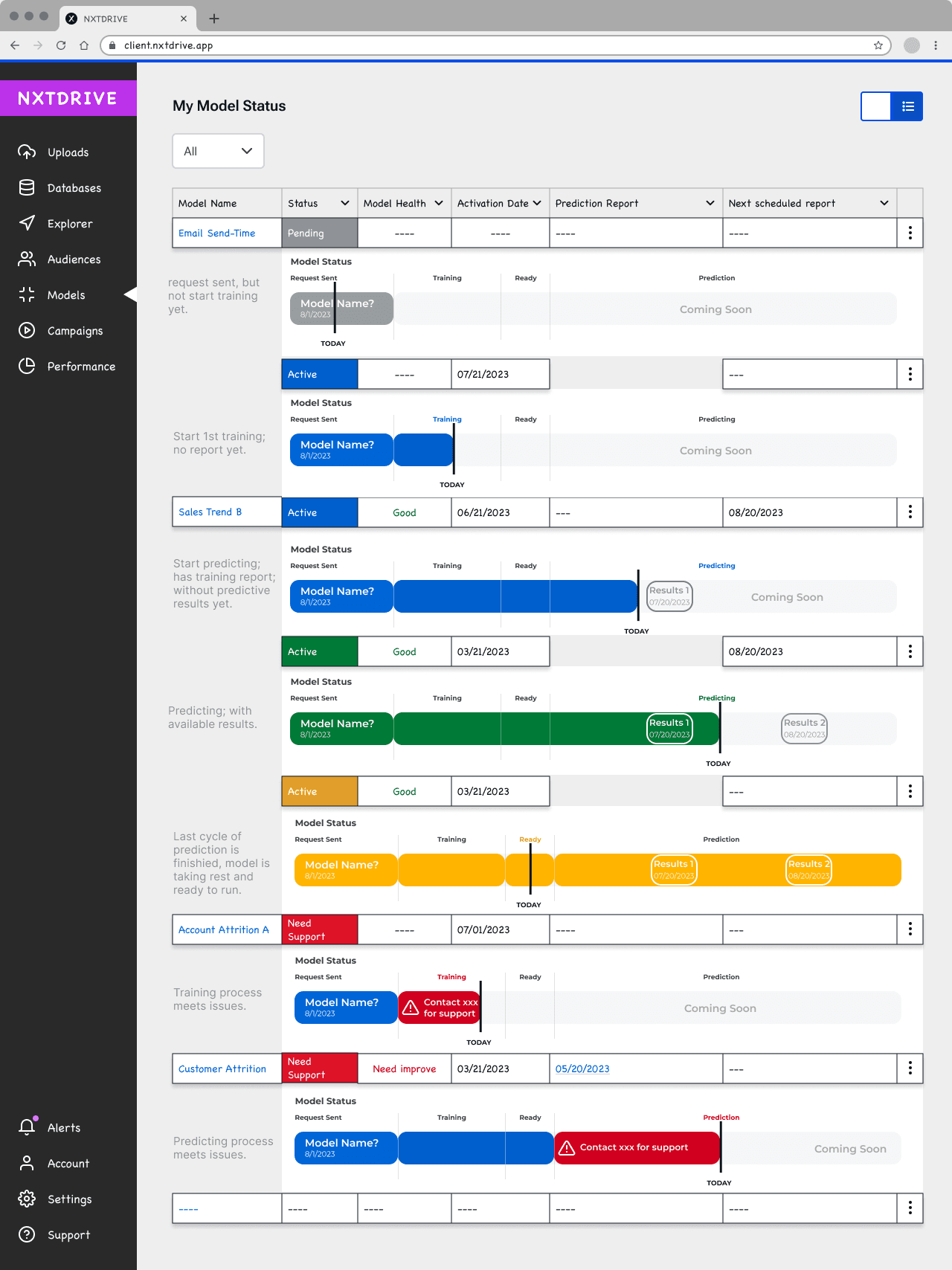The image size is (952, 1270).
Task: Expand the Prediction Report column dropdown
Action: click(x=710, y=203)
